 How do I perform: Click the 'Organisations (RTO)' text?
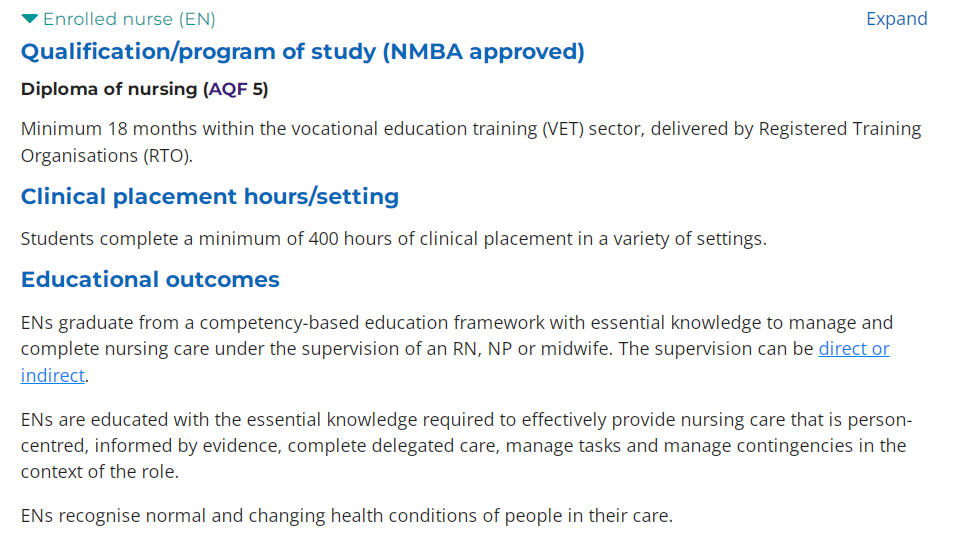click(107, 156)
